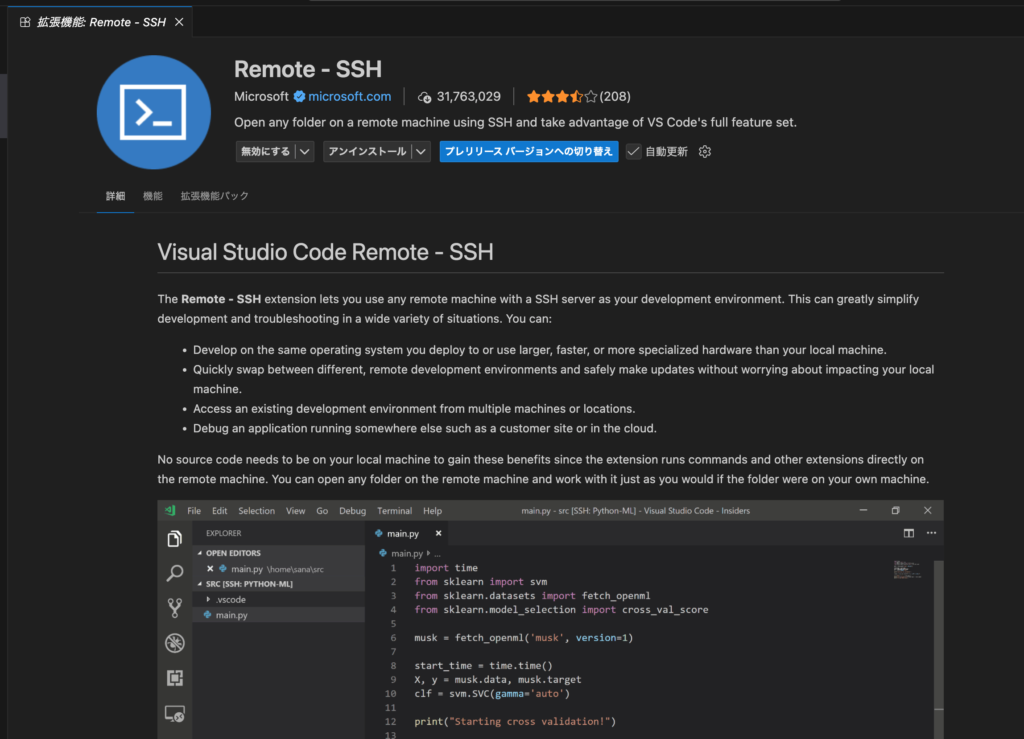The width and height of the screenshot is (1024, 739).
Task: Click the プレリリース バージョンへの切り替え button
Action: click(x=528, y=152)
